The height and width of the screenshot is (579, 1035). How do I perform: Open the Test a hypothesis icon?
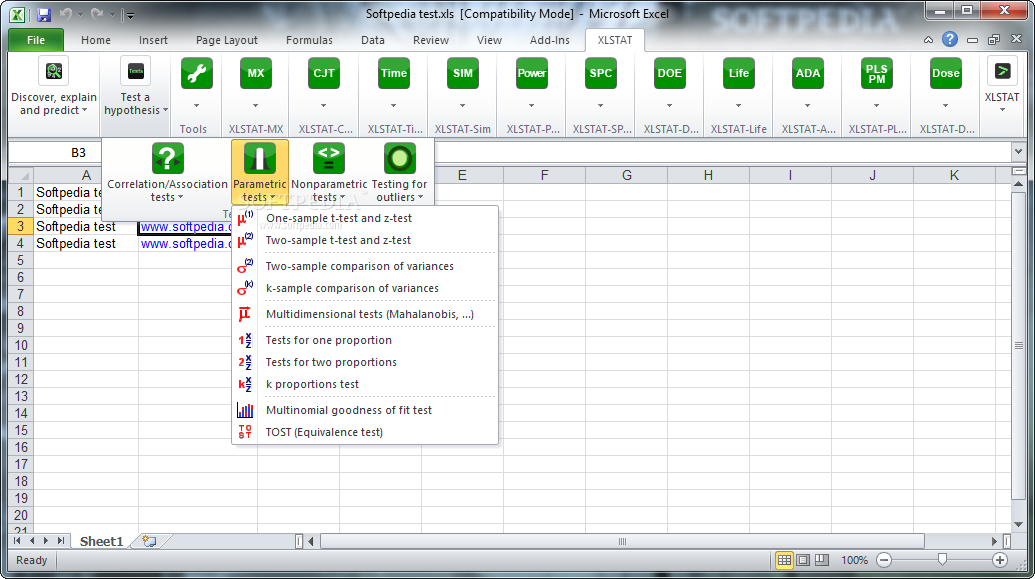[x=136, y=71]
